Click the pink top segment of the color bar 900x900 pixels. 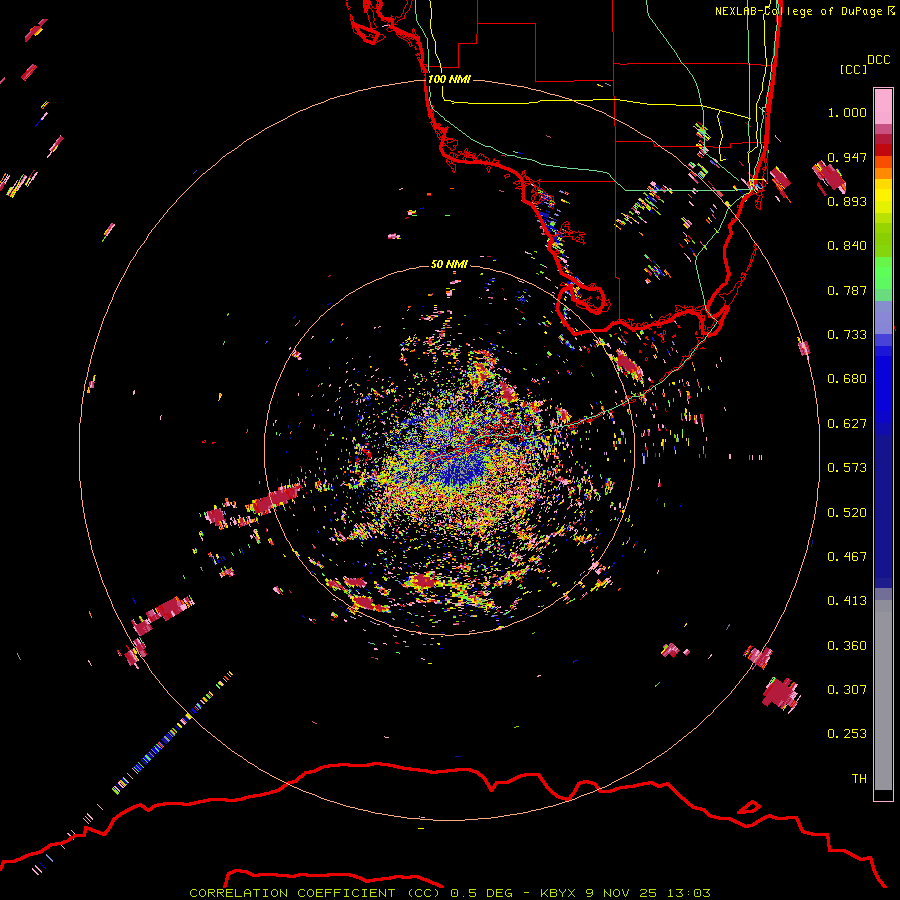(883, 107)
